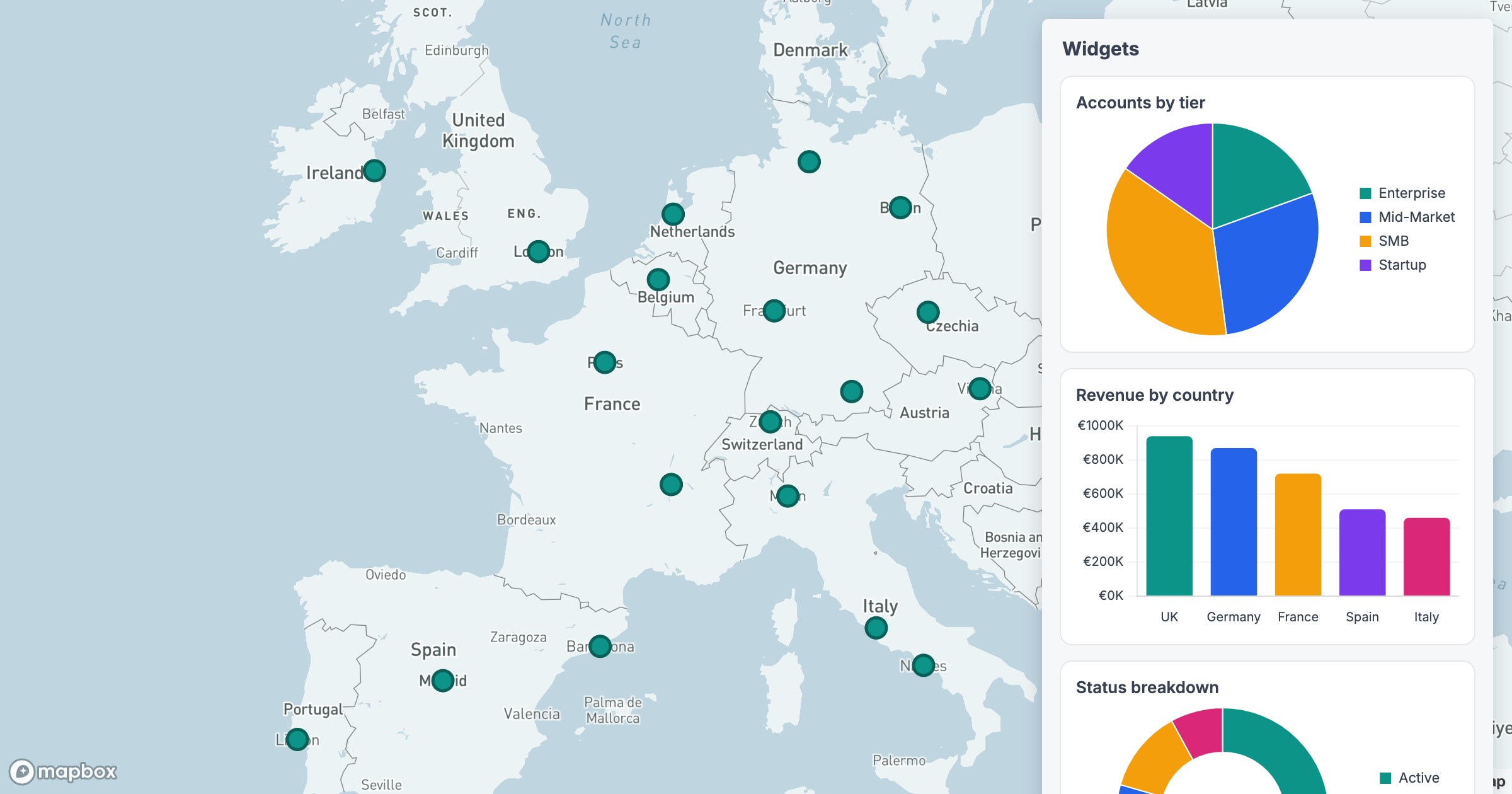The height and width of the screenshot is (794, 1512).
Task: Select the Lisbon map marker
Action: click(297, 739)
